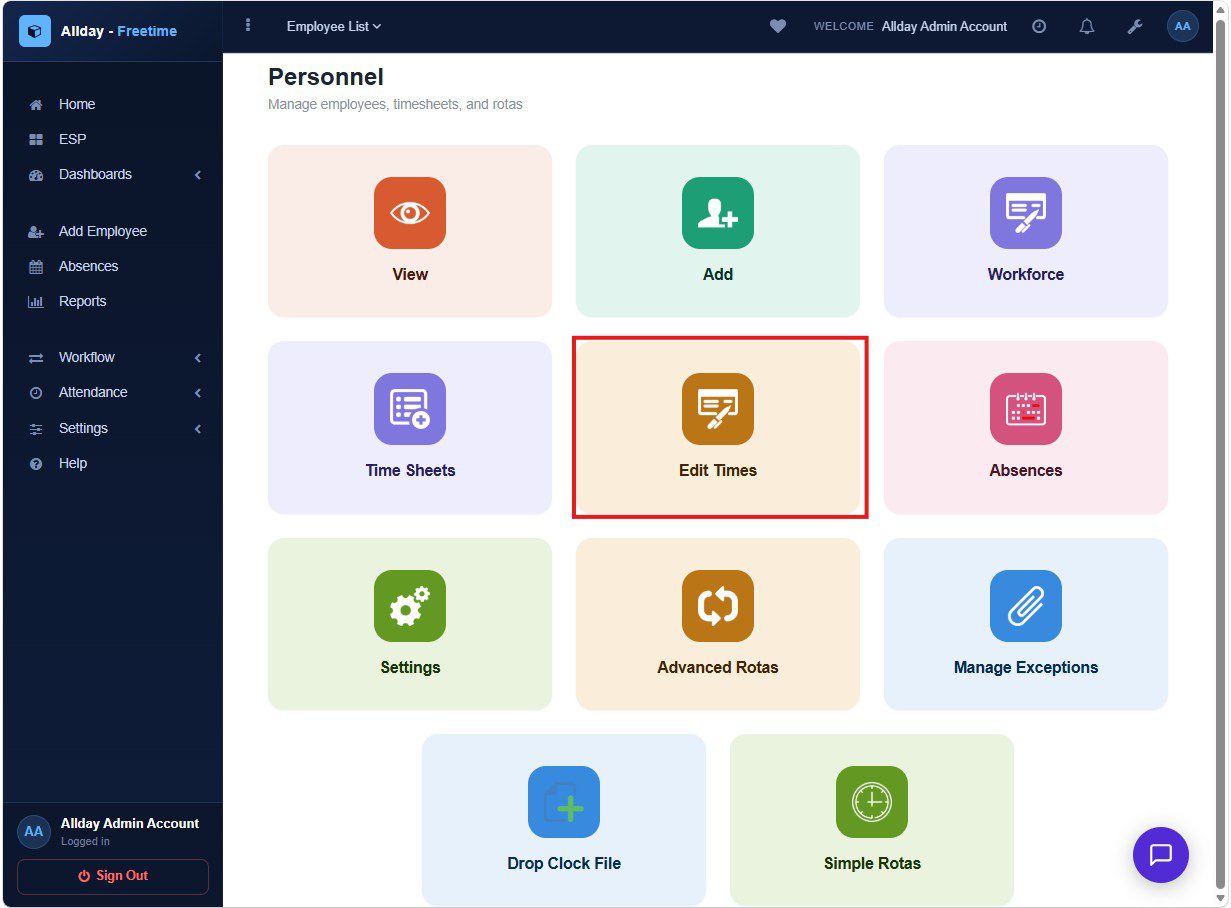Expand the Attendance sidebar chevron
This screenshot has width=1231, height=908.
coord(198,393)
